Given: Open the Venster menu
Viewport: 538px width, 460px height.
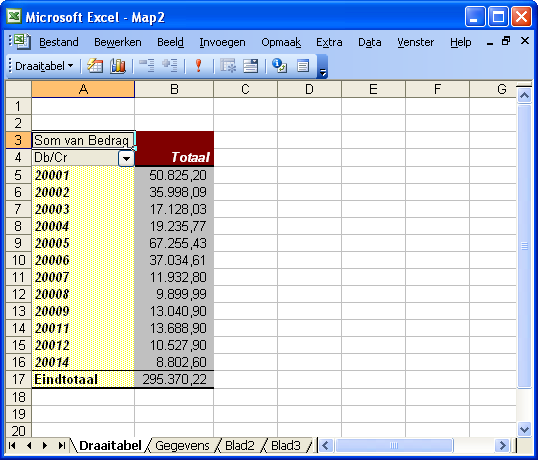Looking at the screenshot, I should pyautogui.click(x=416, y=42).
